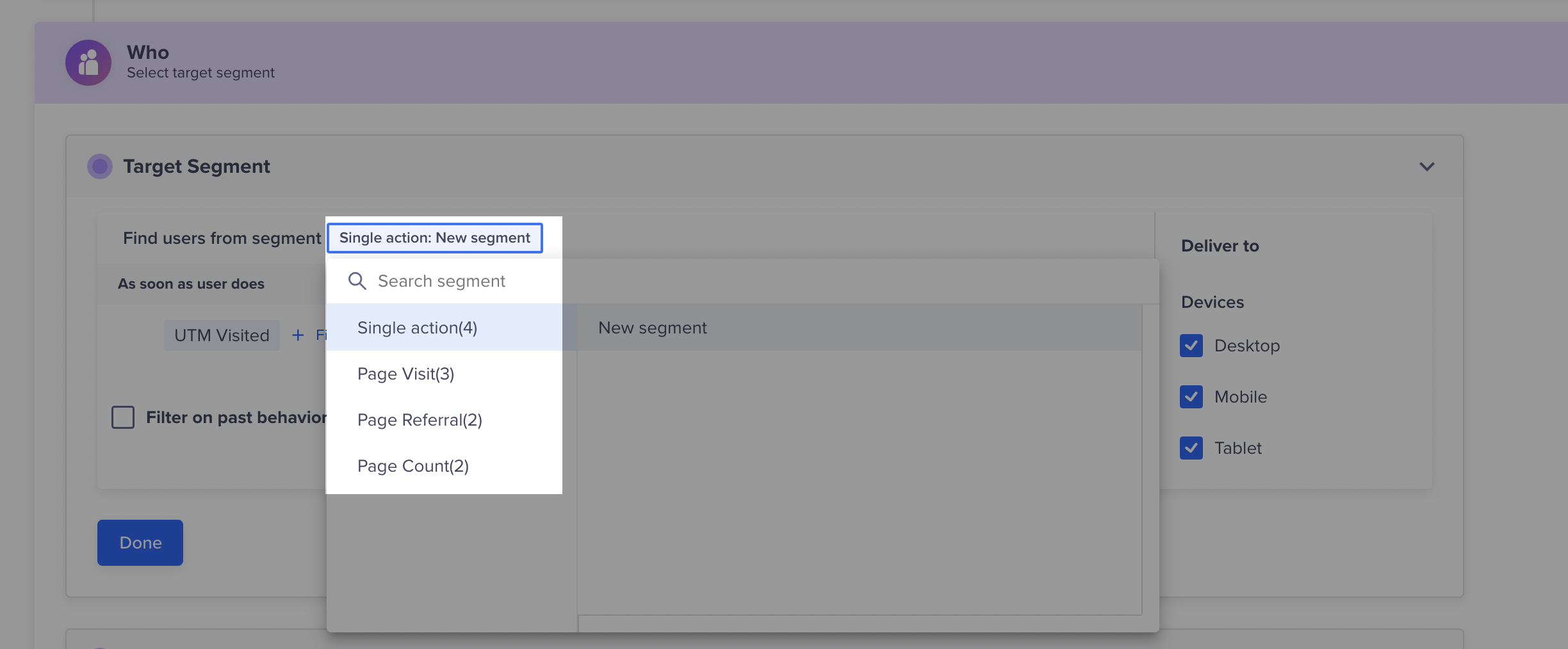Click the Target Segment purple circle icon
Image resolution: width=1568 pixels, height=649 pixels.
tap(100, 166)
